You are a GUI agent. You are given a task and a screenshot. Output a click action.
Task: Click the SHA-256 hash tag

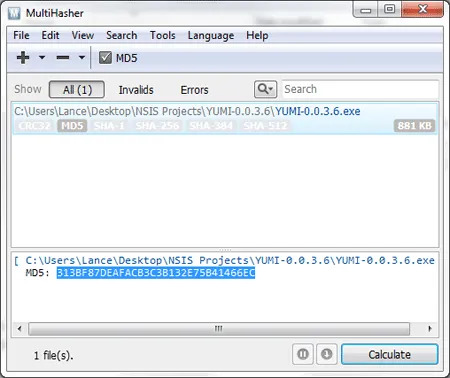(x=157, y=126)
